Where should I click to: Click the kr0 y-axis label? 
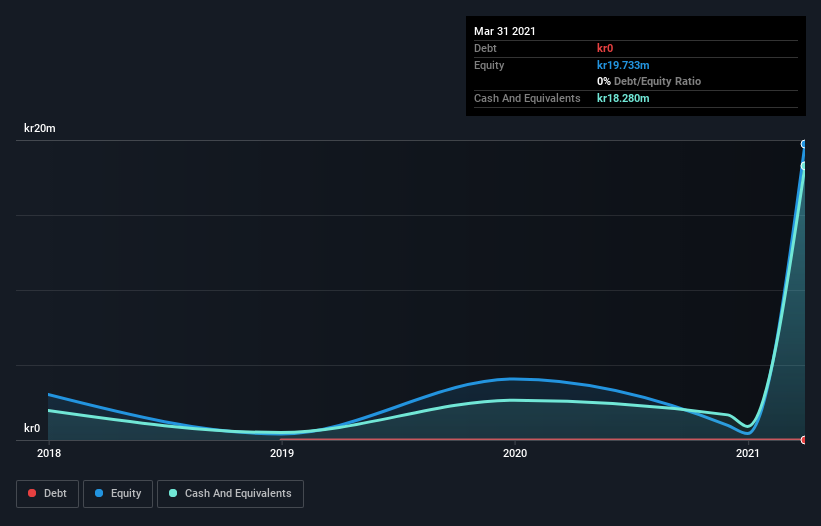point(32,428)
